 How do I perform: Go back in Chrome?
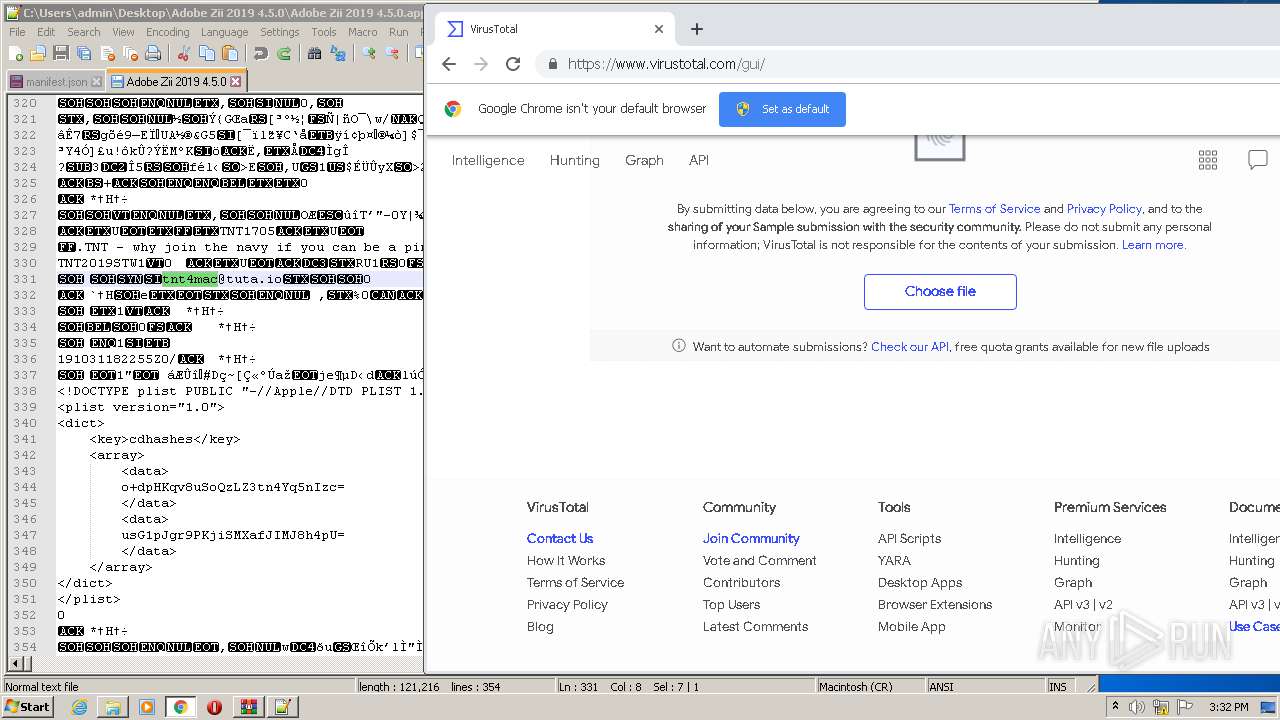(448, 64)
